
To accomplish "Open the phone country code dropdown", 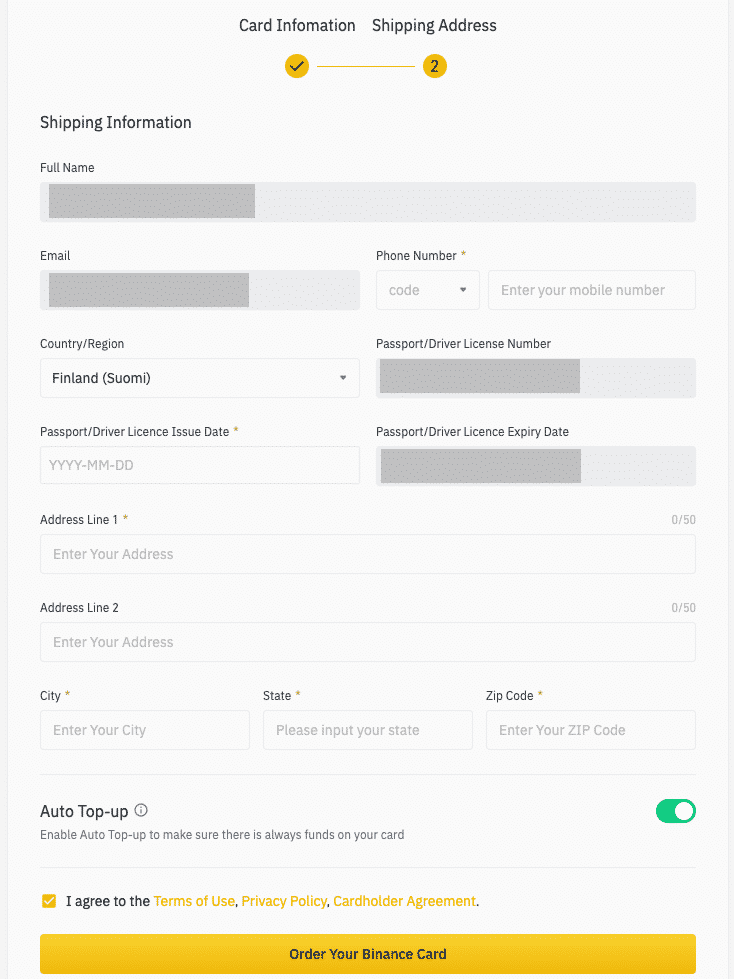I will pyautogui.click(x=428, y=290).
